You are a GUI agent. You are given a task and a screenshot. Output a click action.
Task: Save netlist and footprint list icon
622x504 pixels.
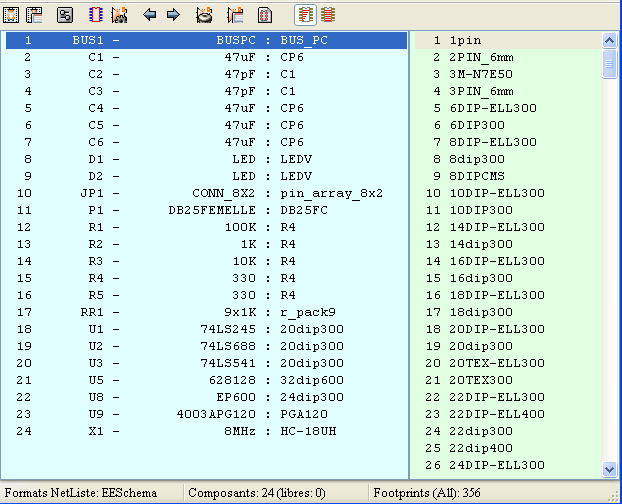[x=35, y=15]
